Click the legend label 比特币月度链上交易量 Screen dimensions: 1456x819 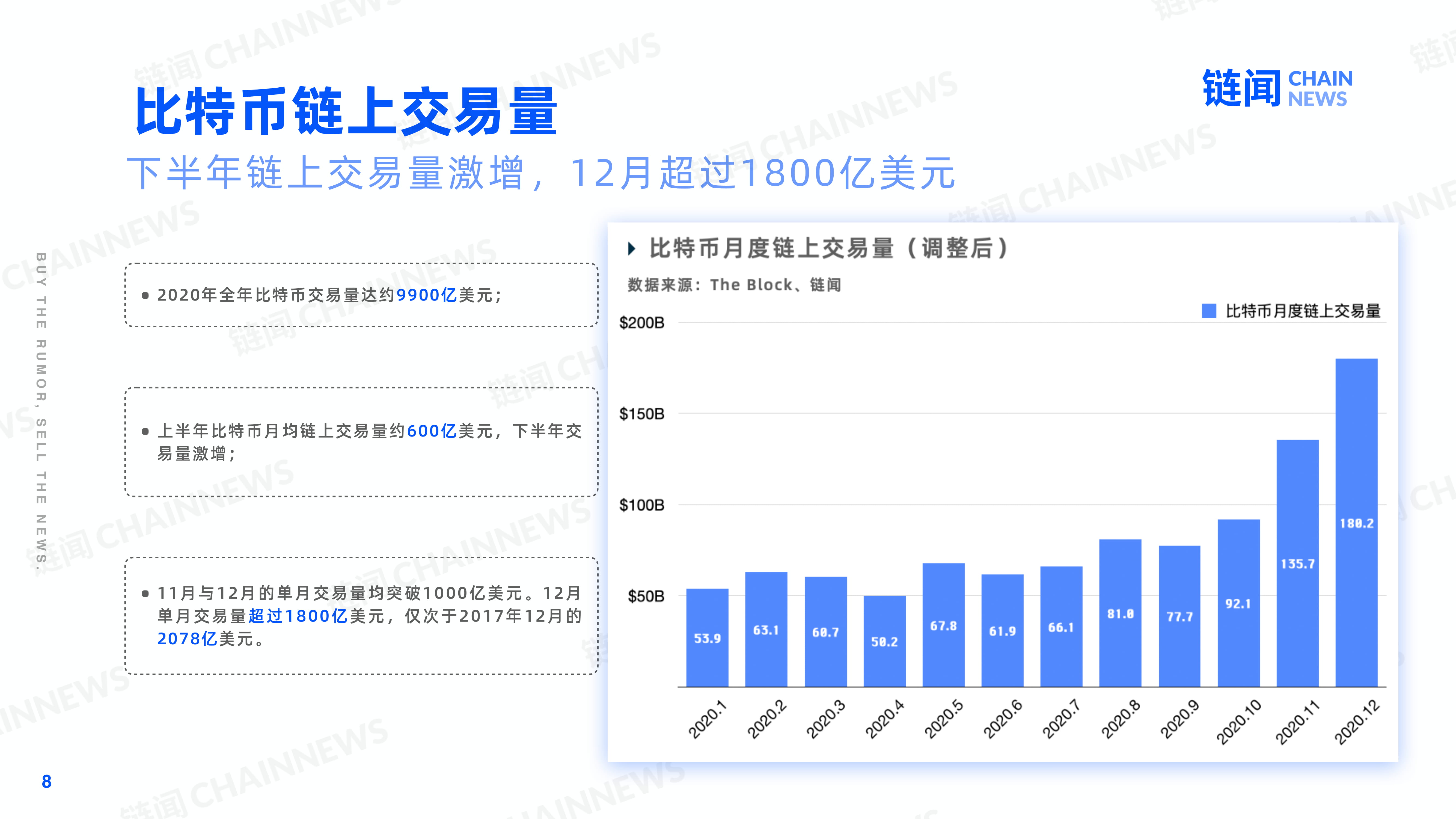pos(1303,311)
